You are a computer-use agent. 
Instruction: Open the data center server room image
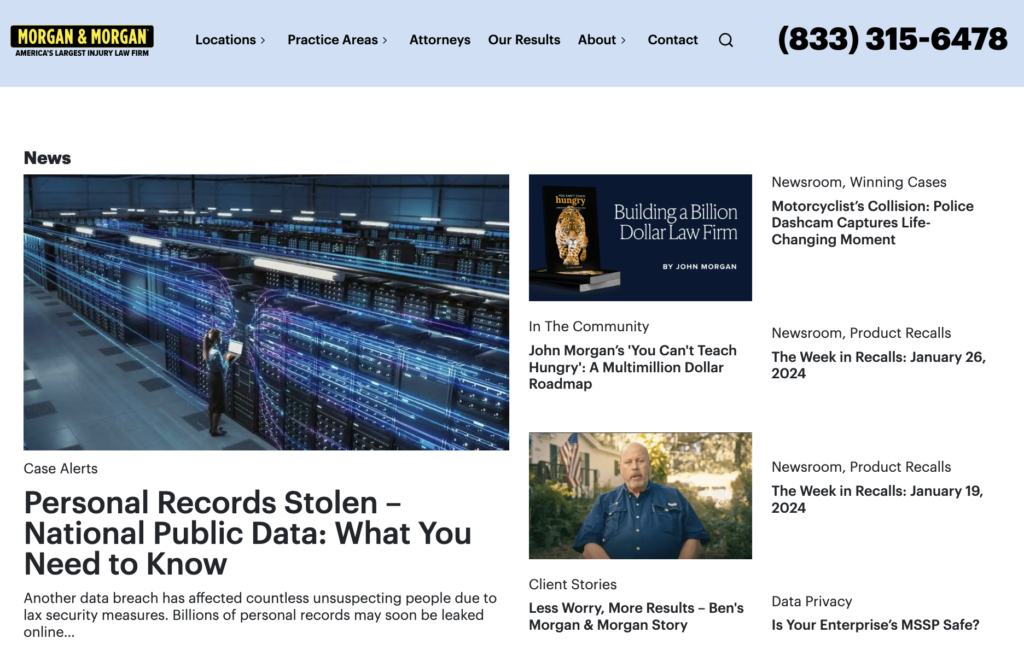point(266,312)
